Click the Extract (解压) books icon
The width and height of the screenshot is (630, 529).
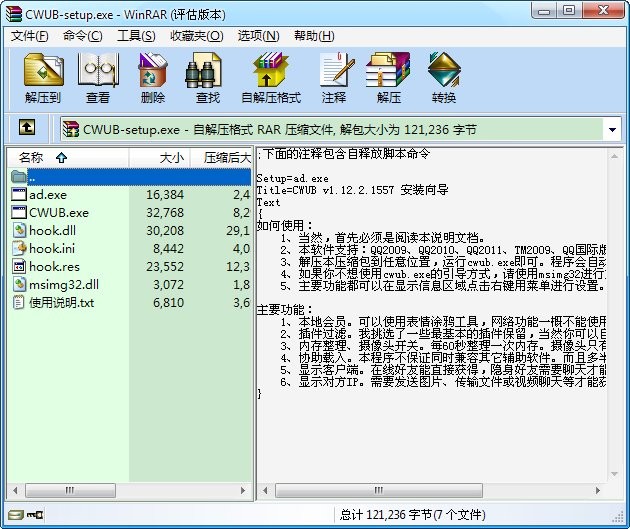point(388,70)
